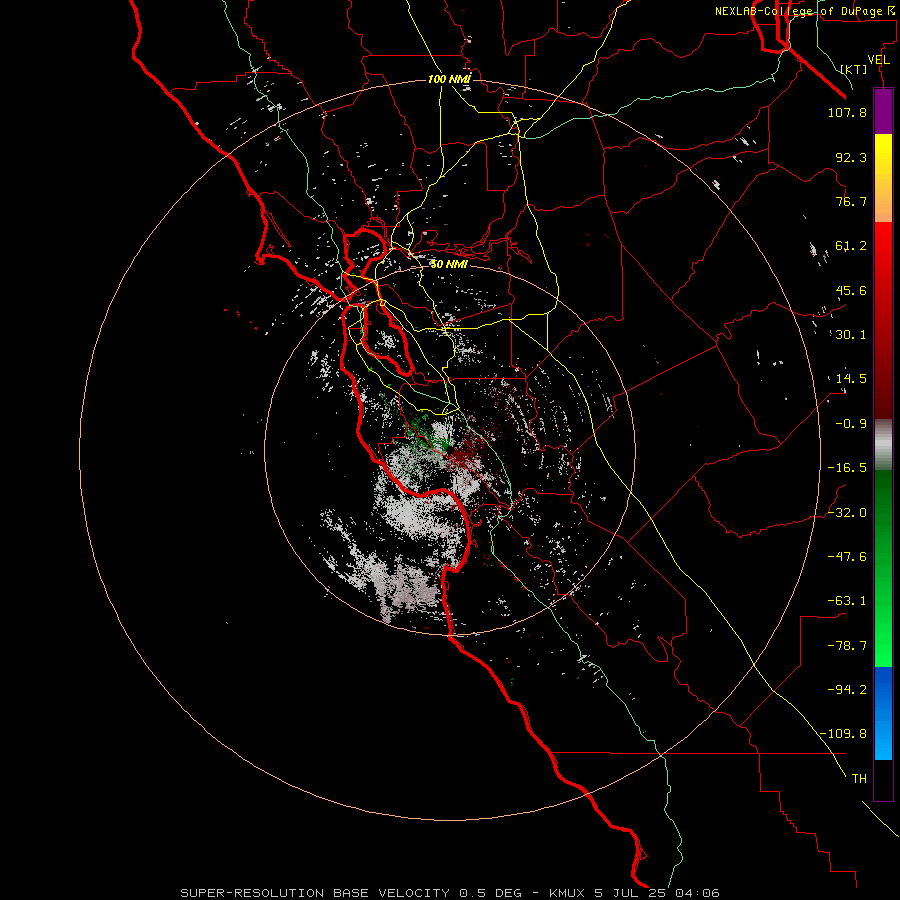Screen dimensions: 900x900
Task: Pick the gray near-zero segment of the colorbar
Action: tap(883, 445)
